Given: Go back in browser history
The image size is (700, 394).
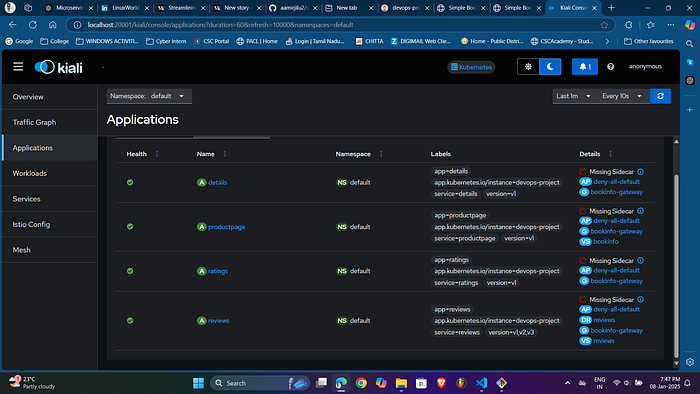Looking at the screenshot, I should (12, 25).
